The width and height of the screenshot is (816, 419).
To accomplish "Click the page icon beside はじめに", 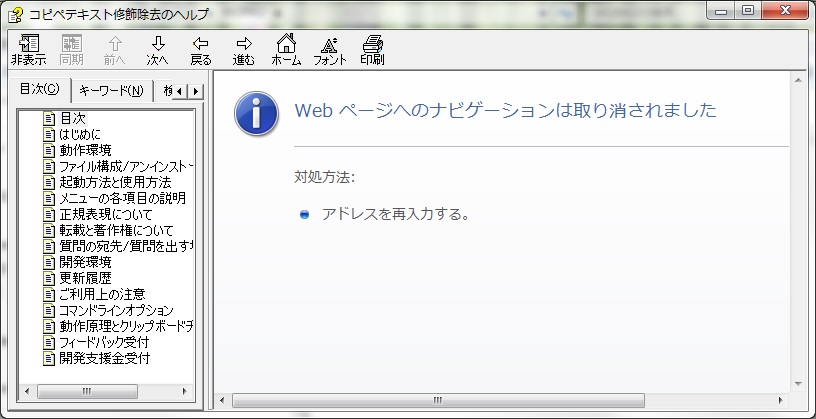I will (49, 134).
